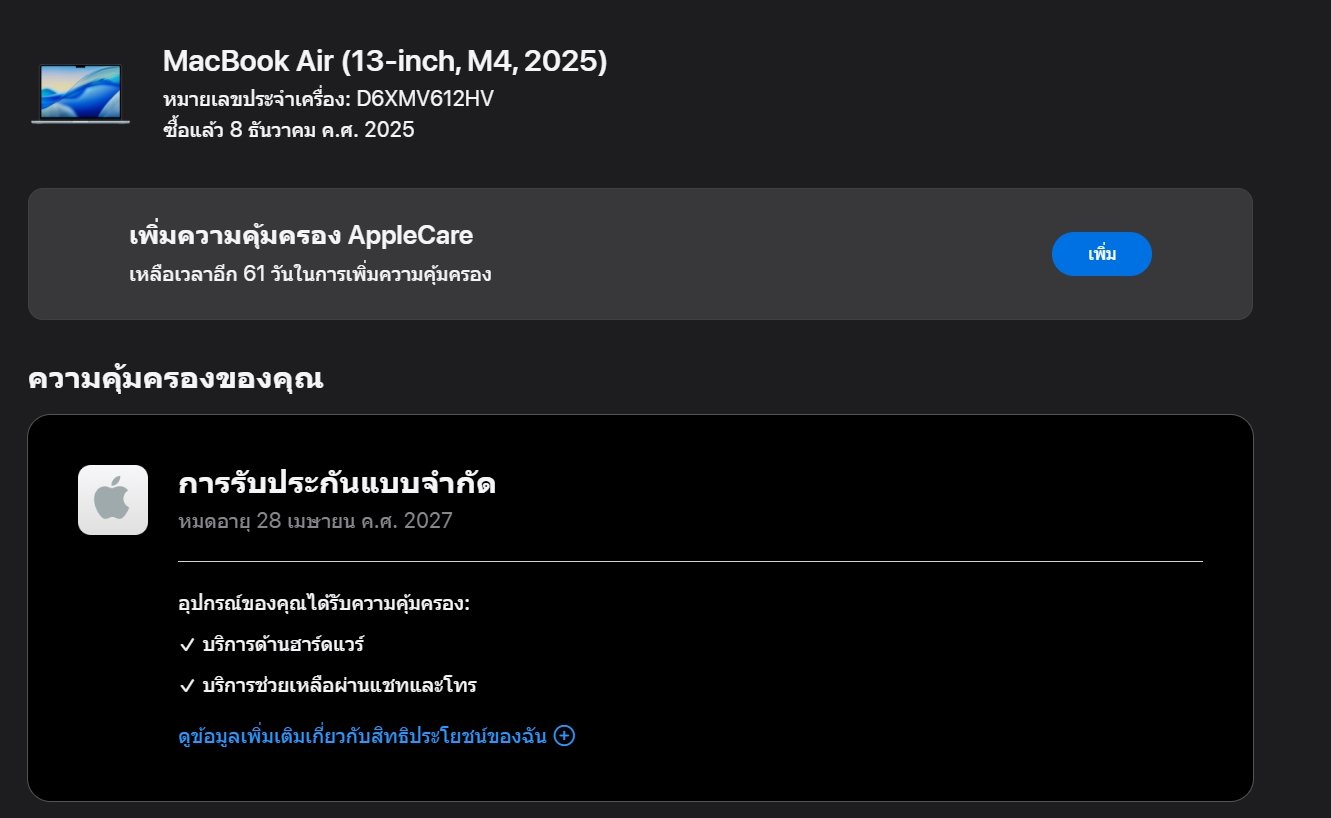Image resolution: width=1331 pixels, height=818 pixels.
Task: Click the อุปกรณ์ของคุณได้รับความคุ้มครอง text
Action: pyautogui.click(x=324, y=604)
